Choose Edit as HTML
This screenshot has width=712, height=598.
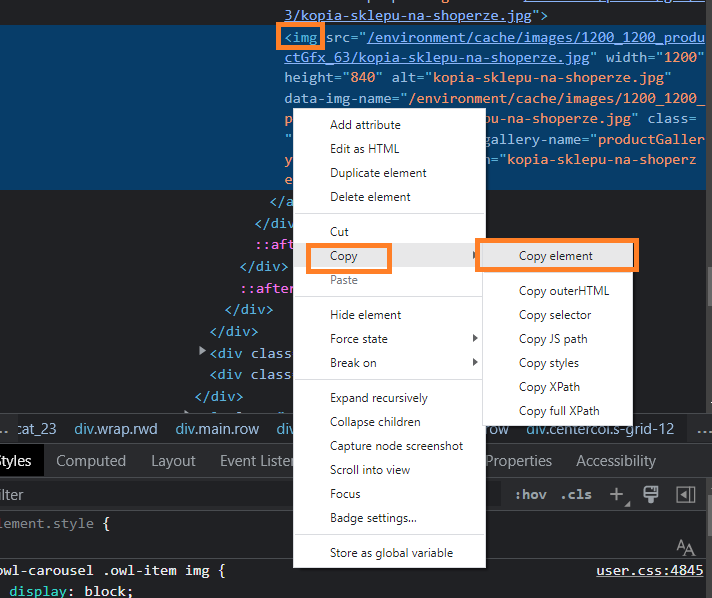364,149
